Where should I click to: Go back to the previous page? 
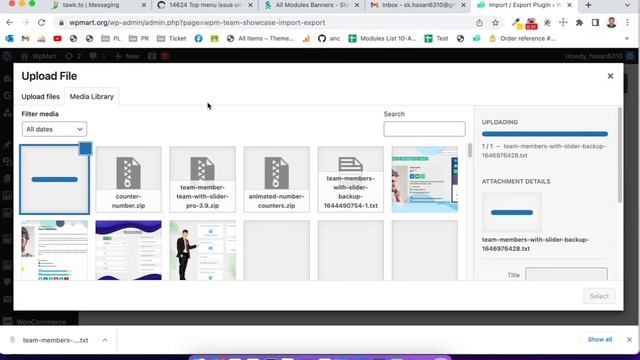point(9,22)
